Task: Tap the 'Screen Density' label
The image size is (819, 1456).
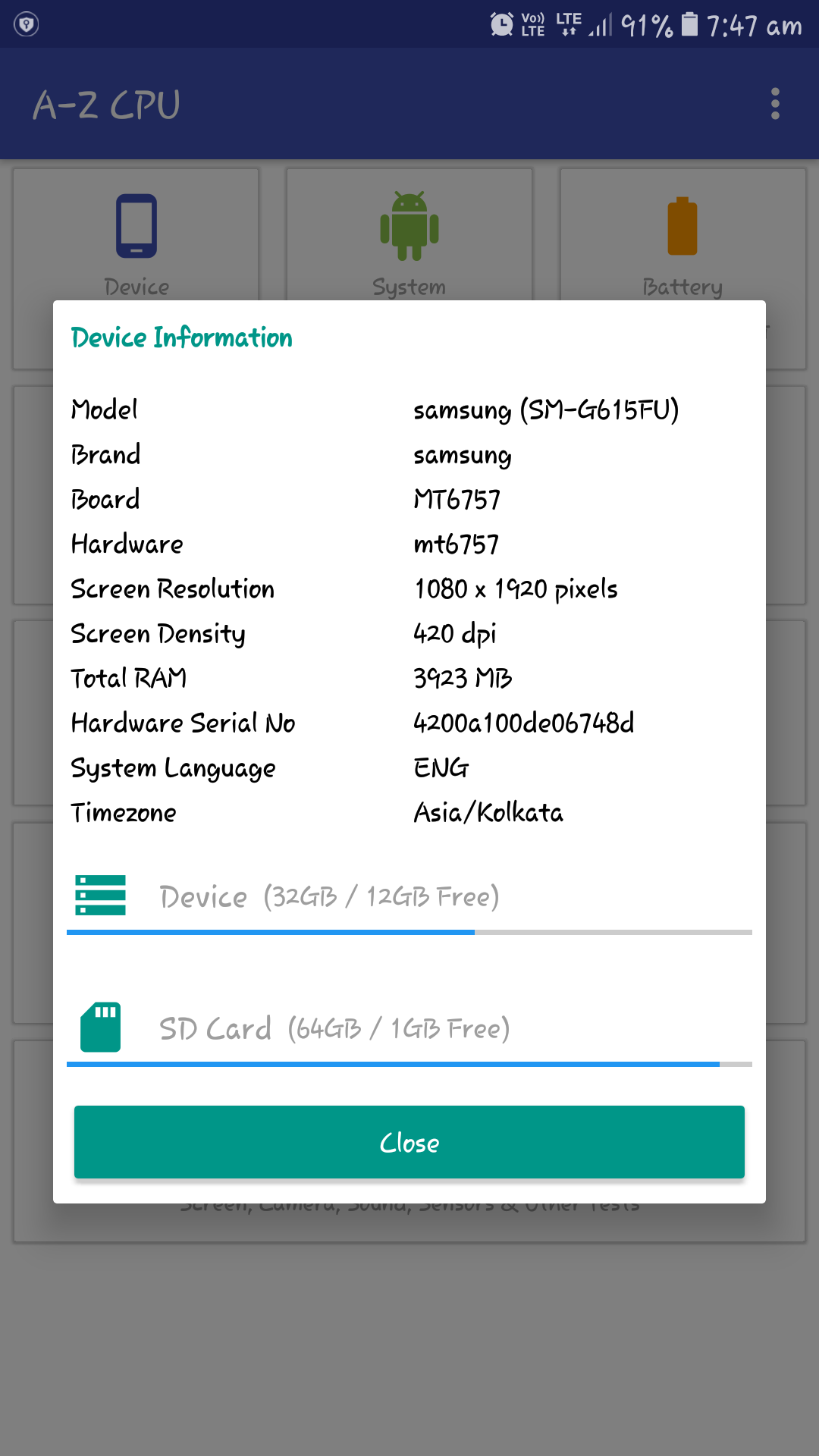Action: tap(158, 634)
